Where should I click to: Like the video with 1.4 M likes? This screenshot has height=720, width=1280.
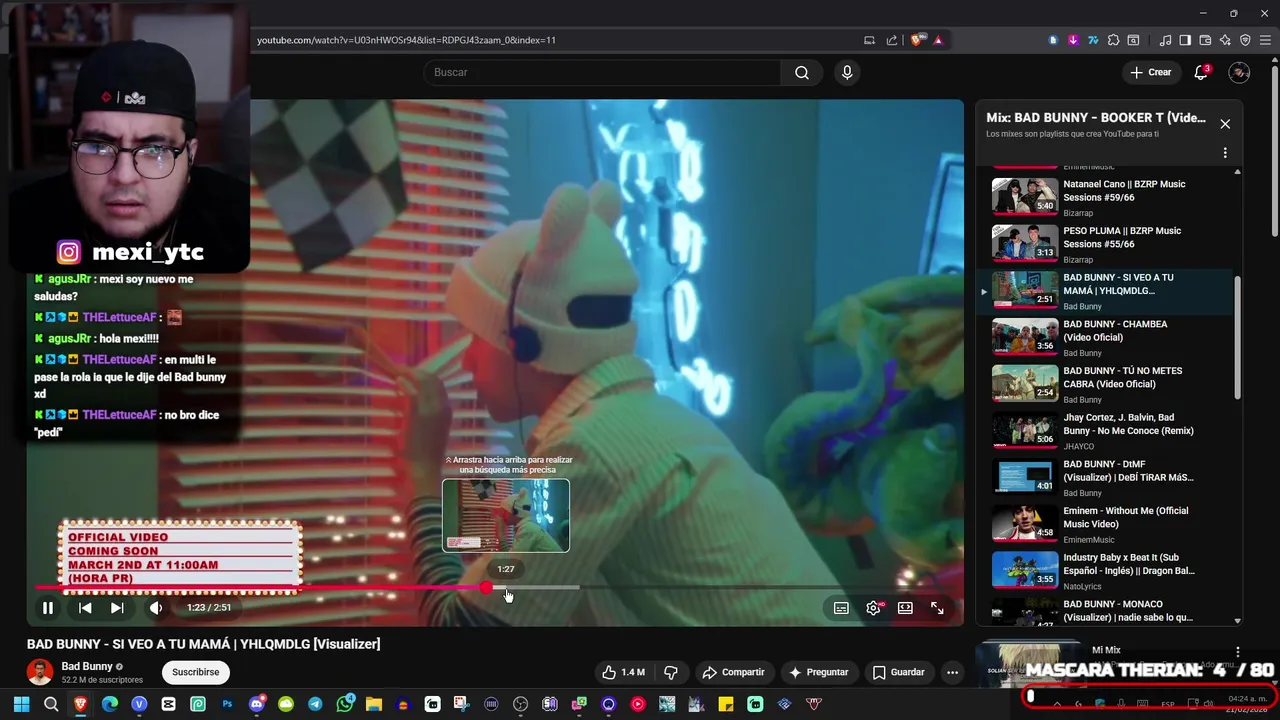(624, 672)
